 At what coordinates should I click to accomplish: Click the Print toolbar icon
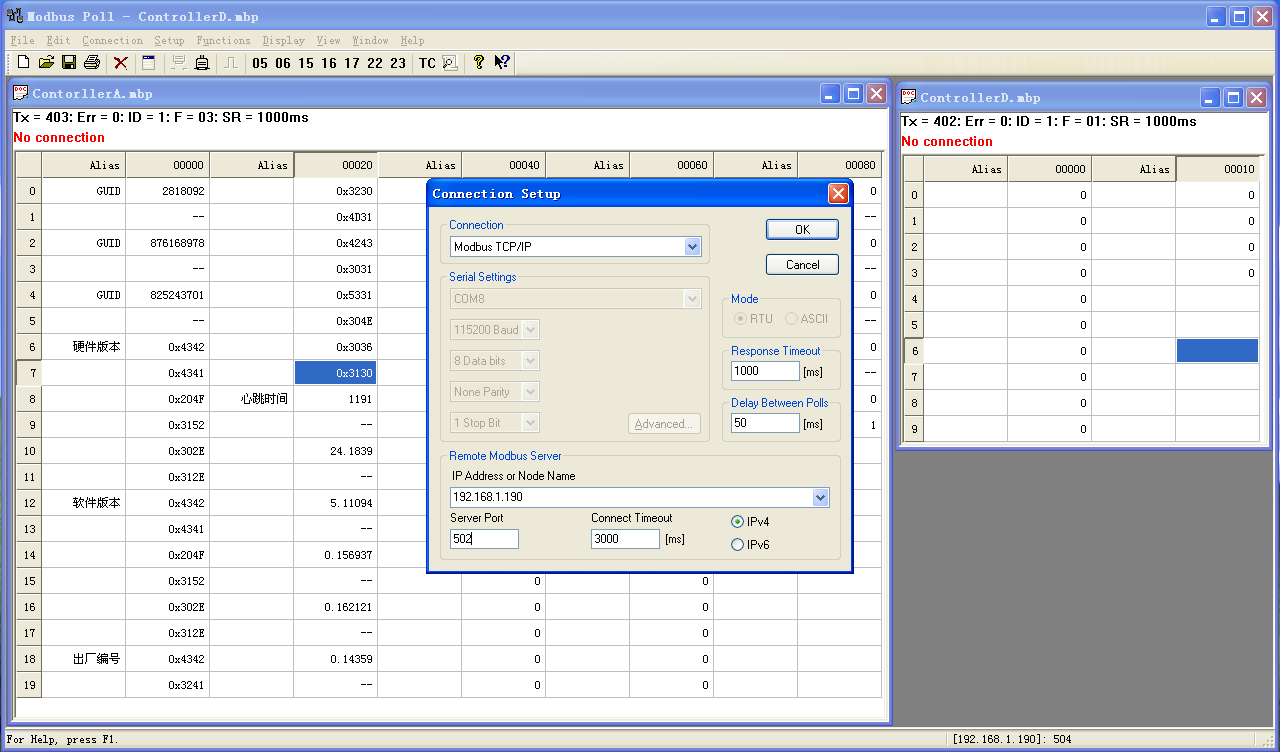92,63
